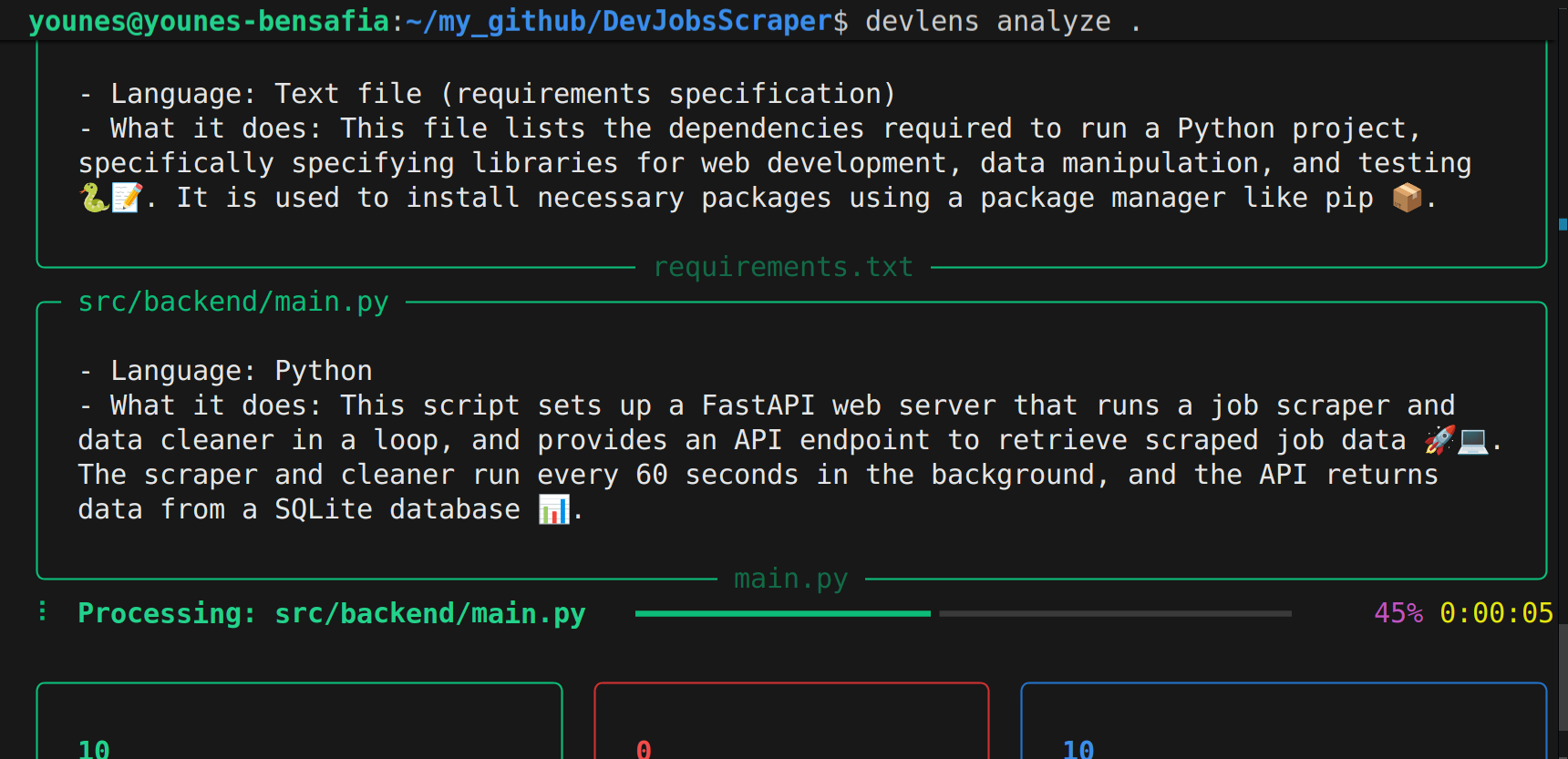Click the src/backend/main.py panel title

pos(233,302)
